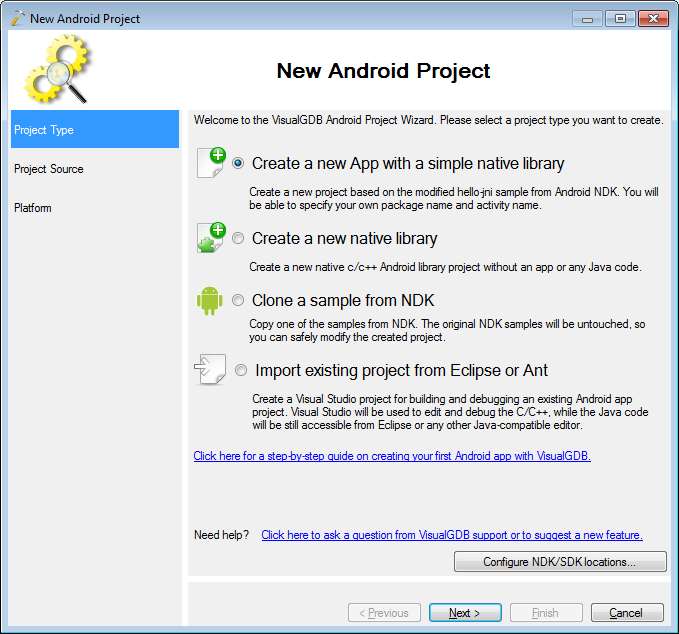Click the 'Need help?' label
679x634 pixels.
tap(221, 535)
